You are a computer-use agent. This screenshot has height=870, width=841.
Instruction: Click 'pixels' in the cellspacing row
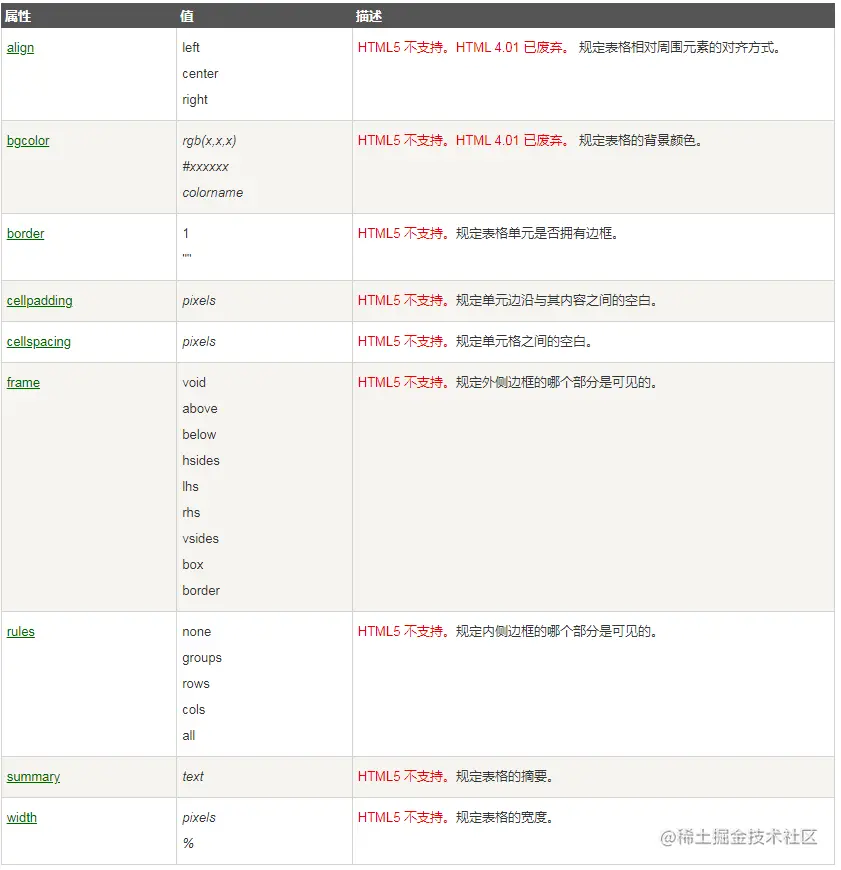pyautogui.click(x=199, y=342)
